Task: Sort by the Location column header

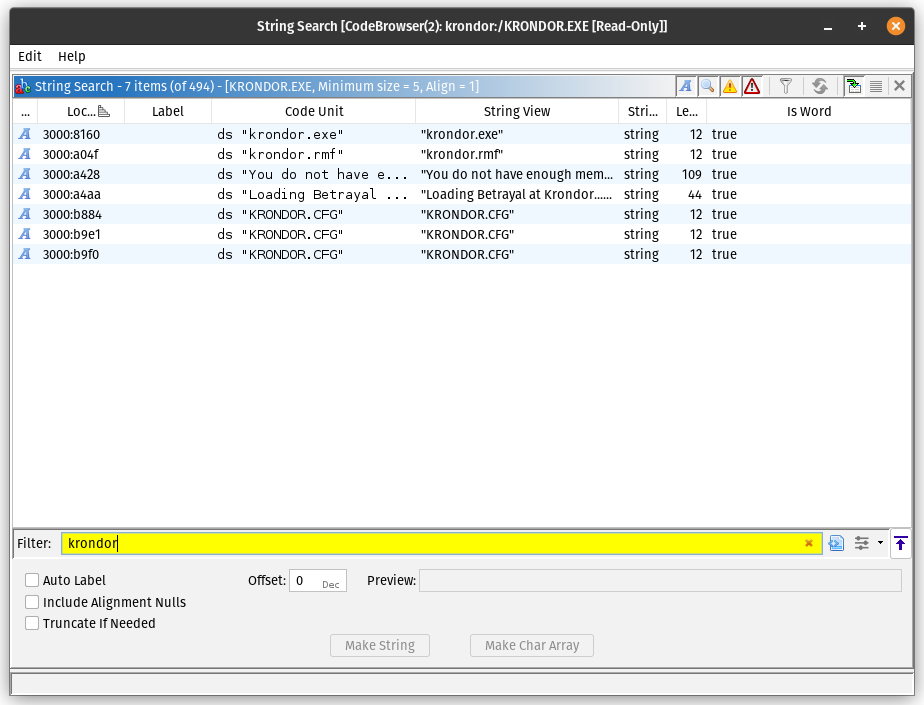Action: point(81,112)
